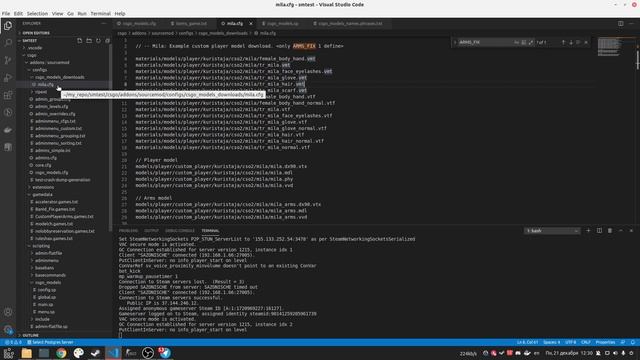
Task: Open admin_levels.cfg in Explorer
Action: click(51, 107)
